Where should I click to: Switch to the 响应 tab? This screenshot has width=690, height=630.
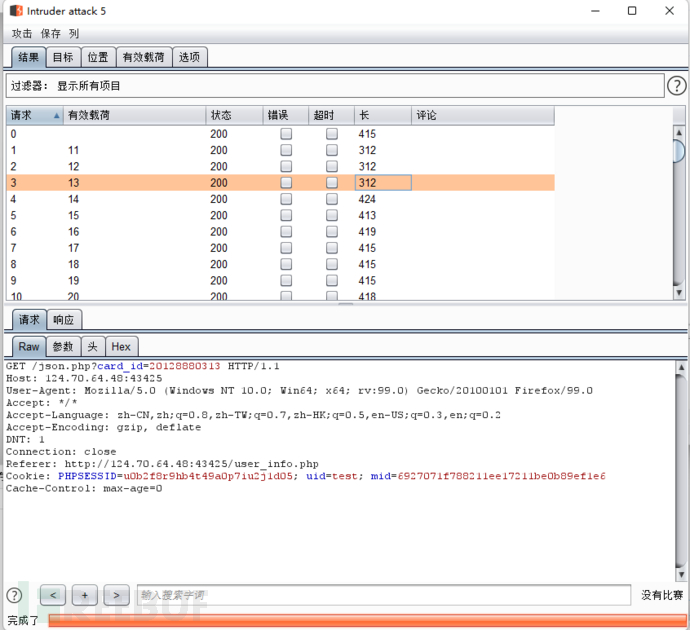(63, 320)
